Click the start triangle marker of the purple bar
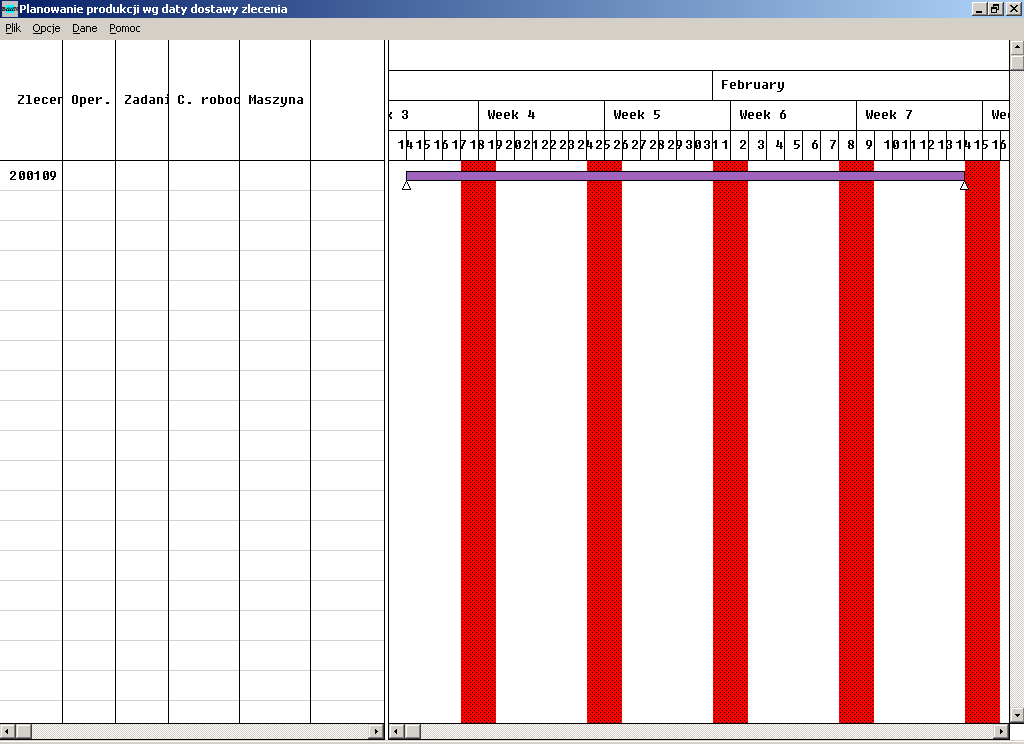The width and height of the screenshot is (1024, 744). click(406, 185)
